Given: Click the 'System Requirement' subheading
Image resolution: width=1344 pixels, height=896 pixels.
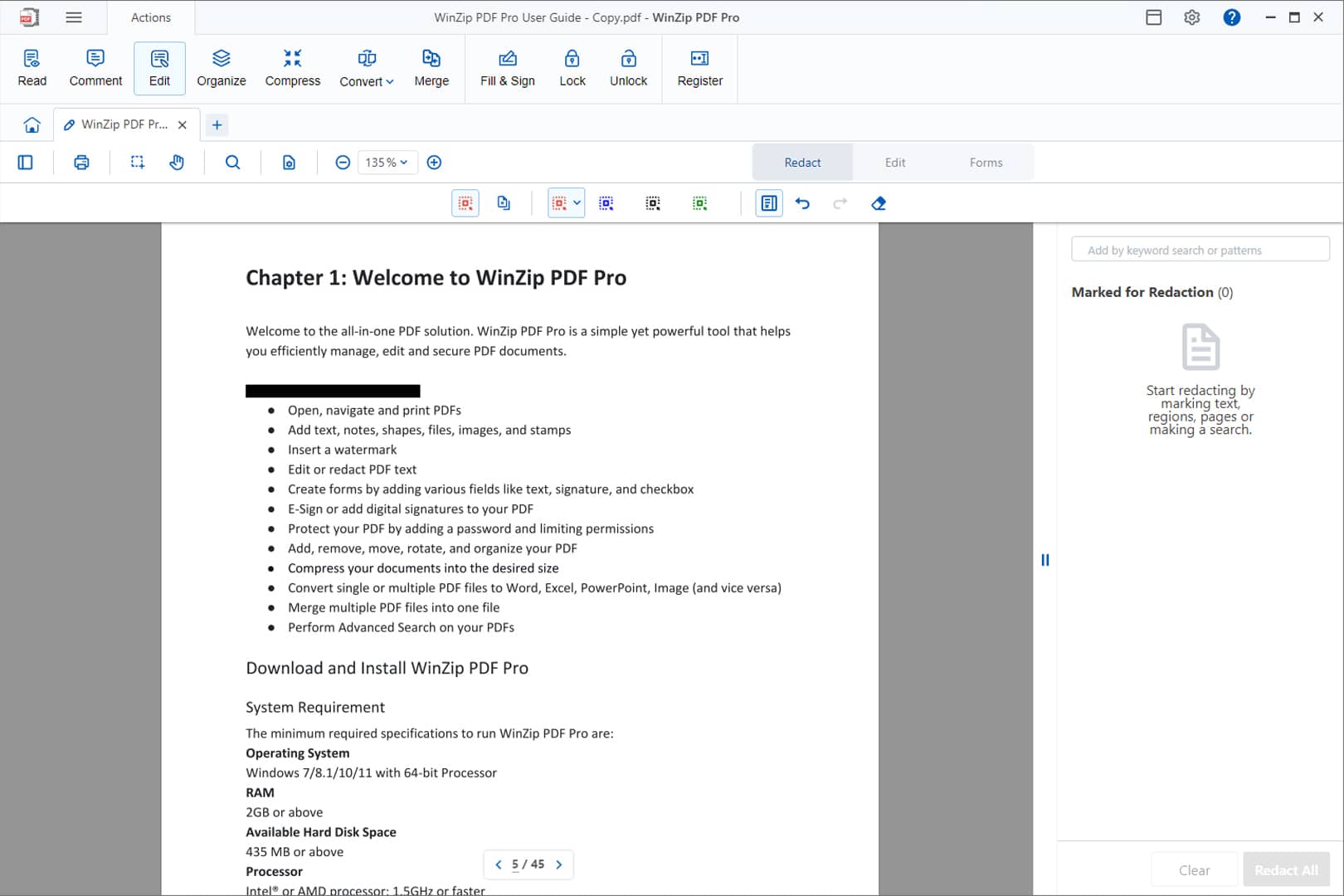Looking at the screenshot, I should tap(315, 708).
